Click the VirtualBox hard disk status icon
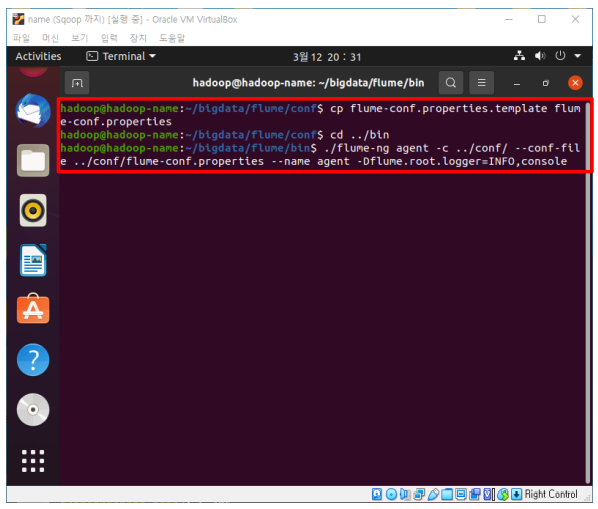Image resolution: width=598 pixels, height=509 pixels. point(377,494)
